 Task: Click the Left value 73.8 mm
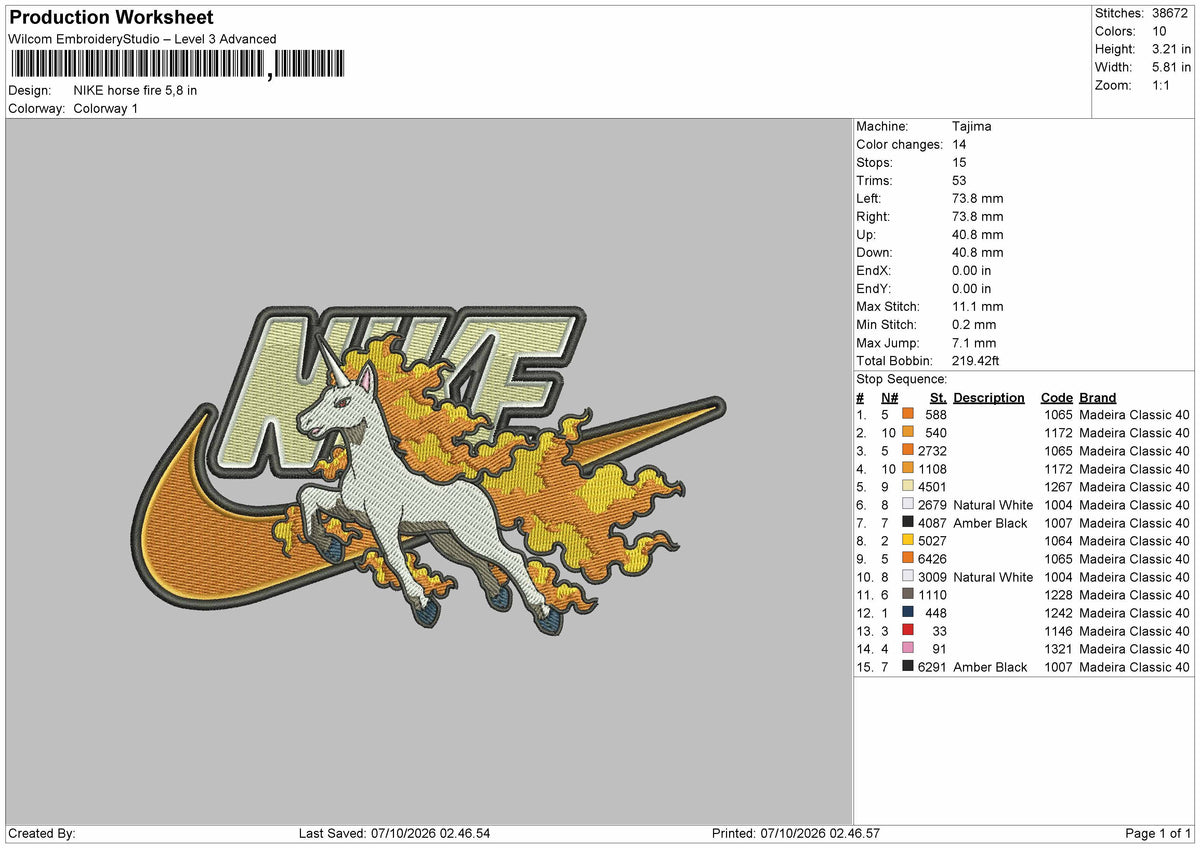(x=978, y=198)
